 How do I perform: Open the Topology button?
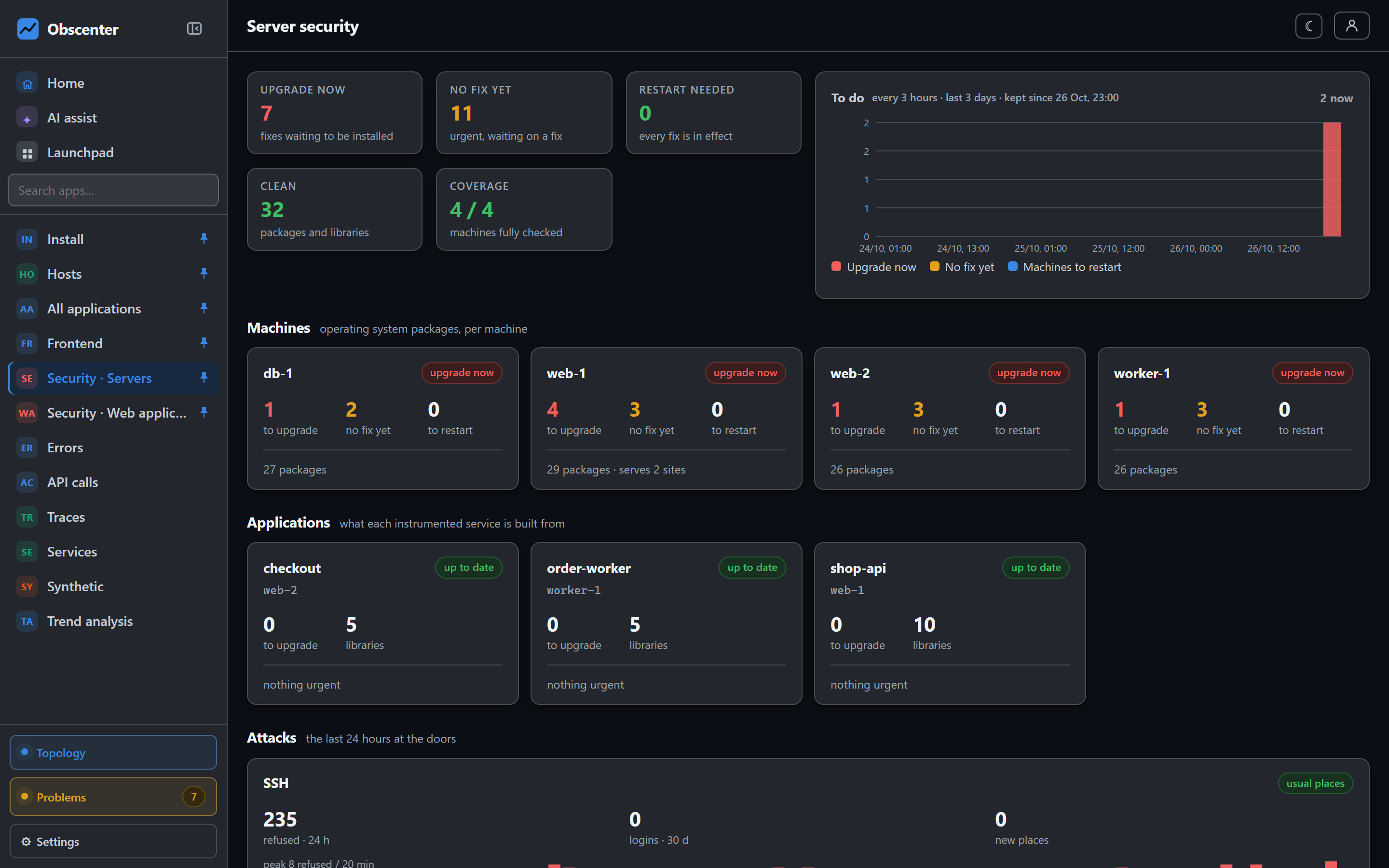(113, 753)
